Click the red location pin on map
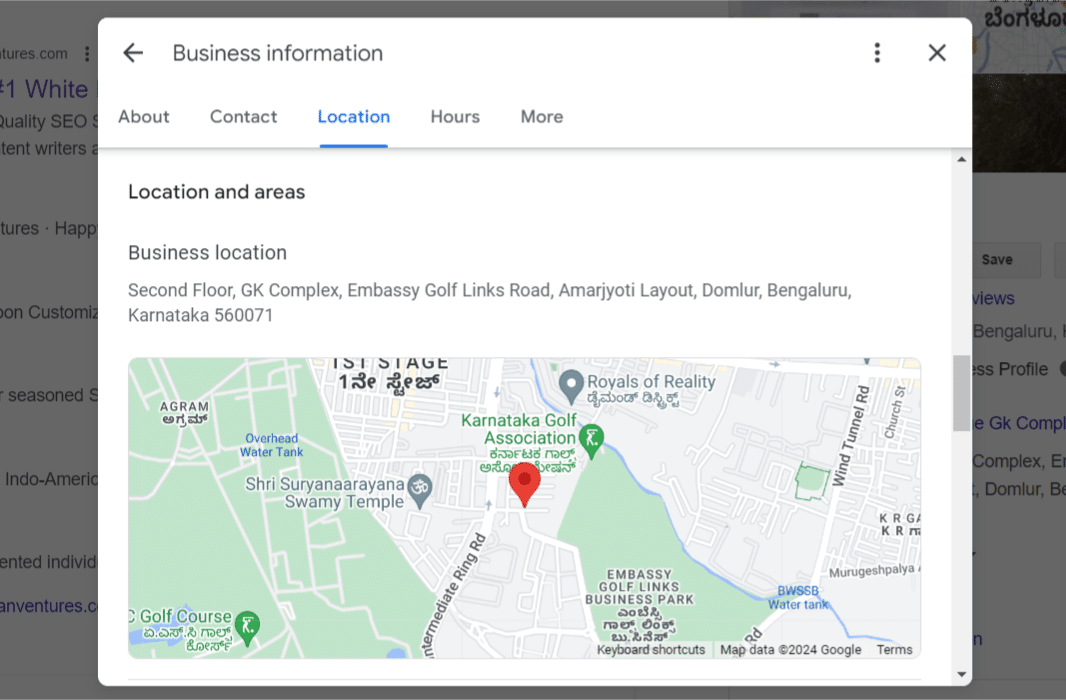Screen dimensions: 1066x700 coord(524,483)
